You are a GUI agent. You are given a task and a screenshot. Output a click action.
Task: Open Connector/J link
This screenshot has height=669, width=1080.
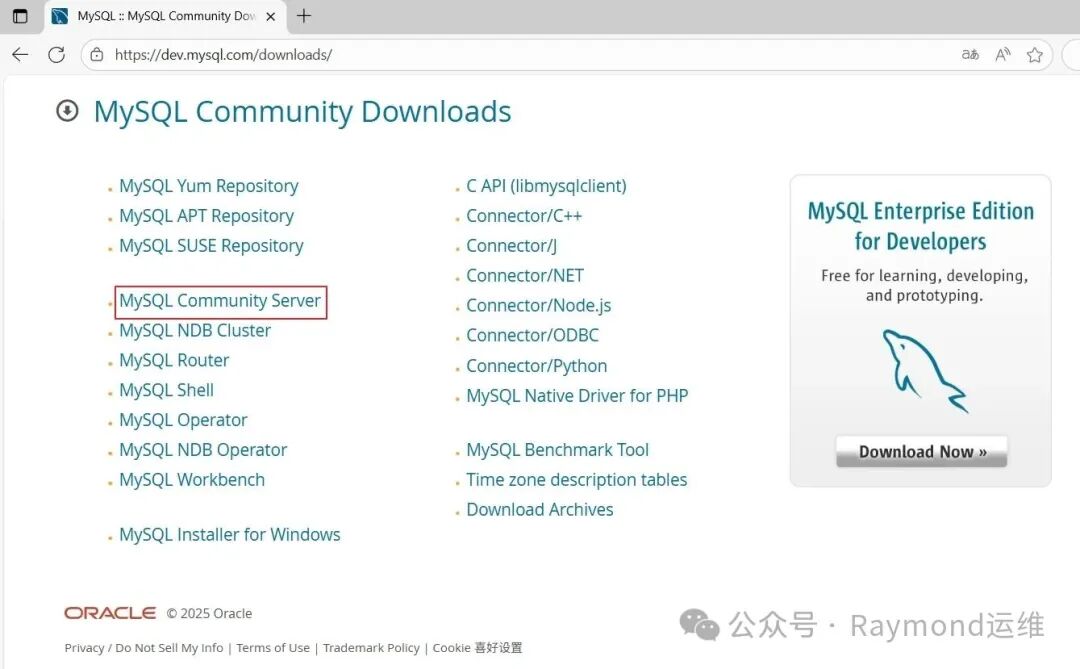512,246
